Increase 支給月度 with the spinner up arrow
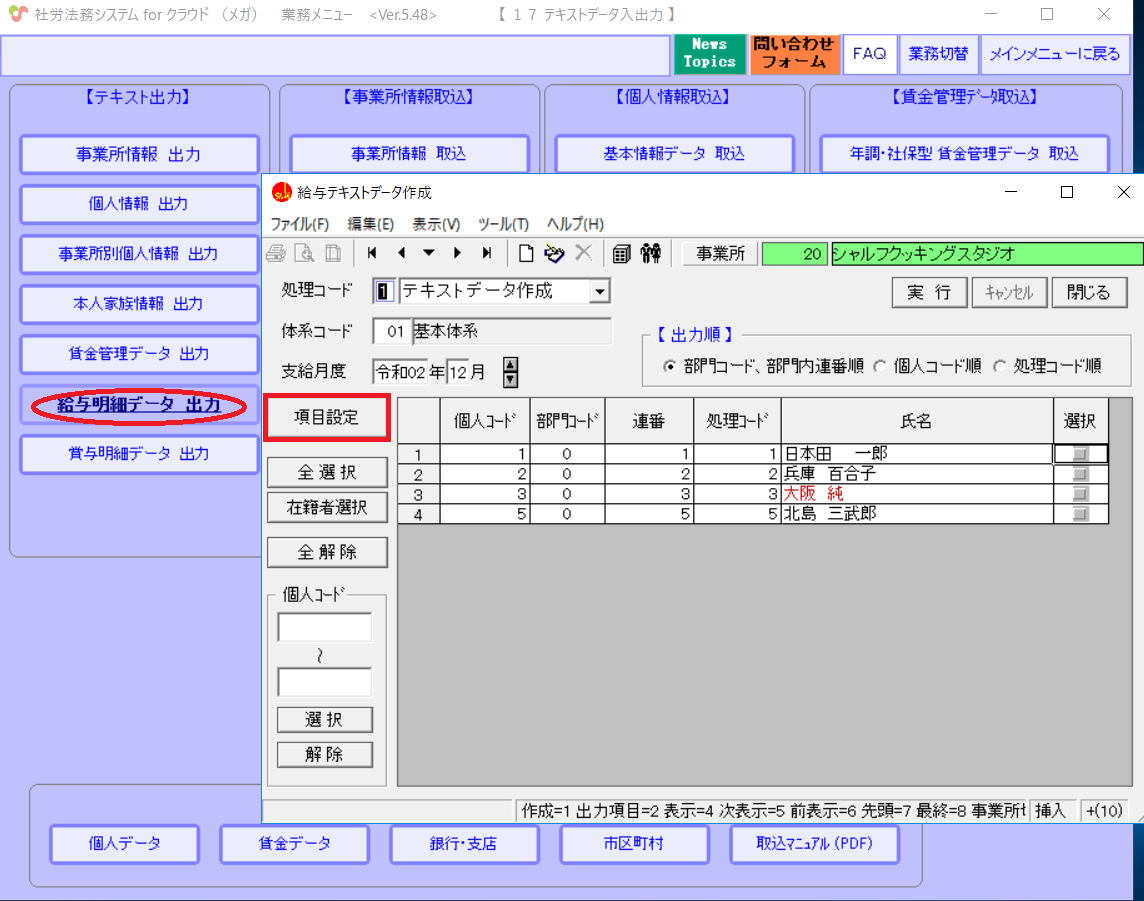Viewport: 1144px width, 901px height. coord(511,365)
